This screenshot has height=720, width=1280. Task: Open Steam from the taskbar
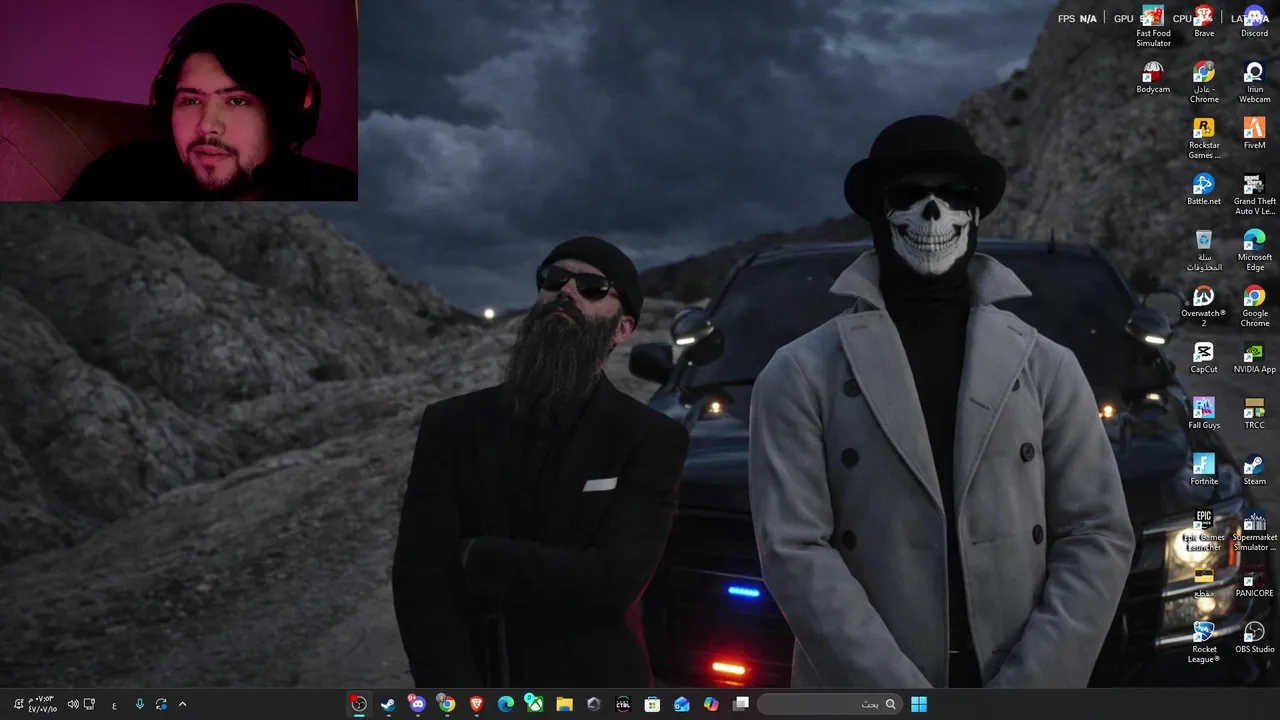coord(388,704)
